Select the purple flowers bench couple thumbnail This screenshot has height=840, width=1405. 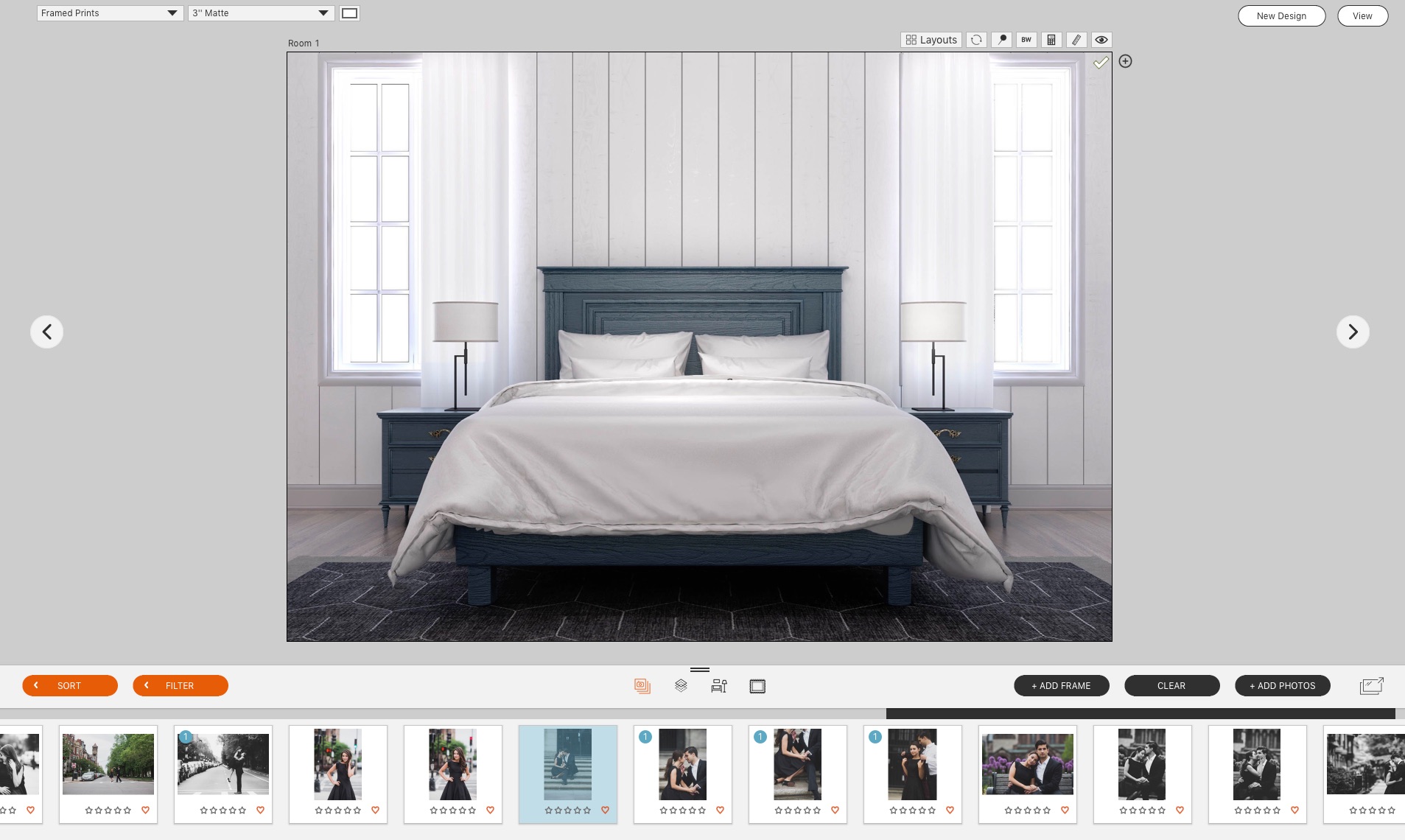click(1028, 764)
